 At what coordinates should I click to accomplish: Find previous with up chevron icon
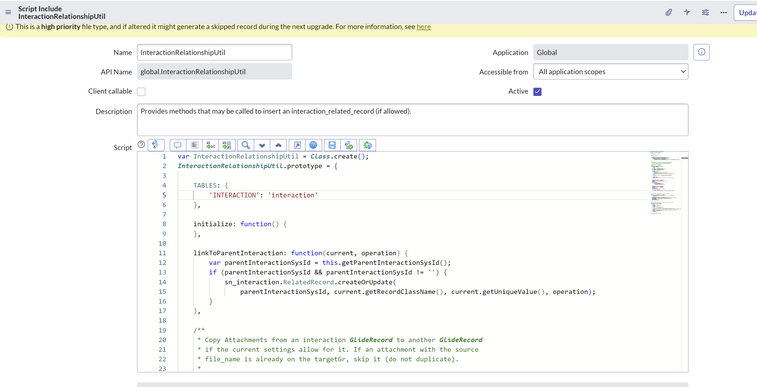pyautogui.click(x=278, y=145)
